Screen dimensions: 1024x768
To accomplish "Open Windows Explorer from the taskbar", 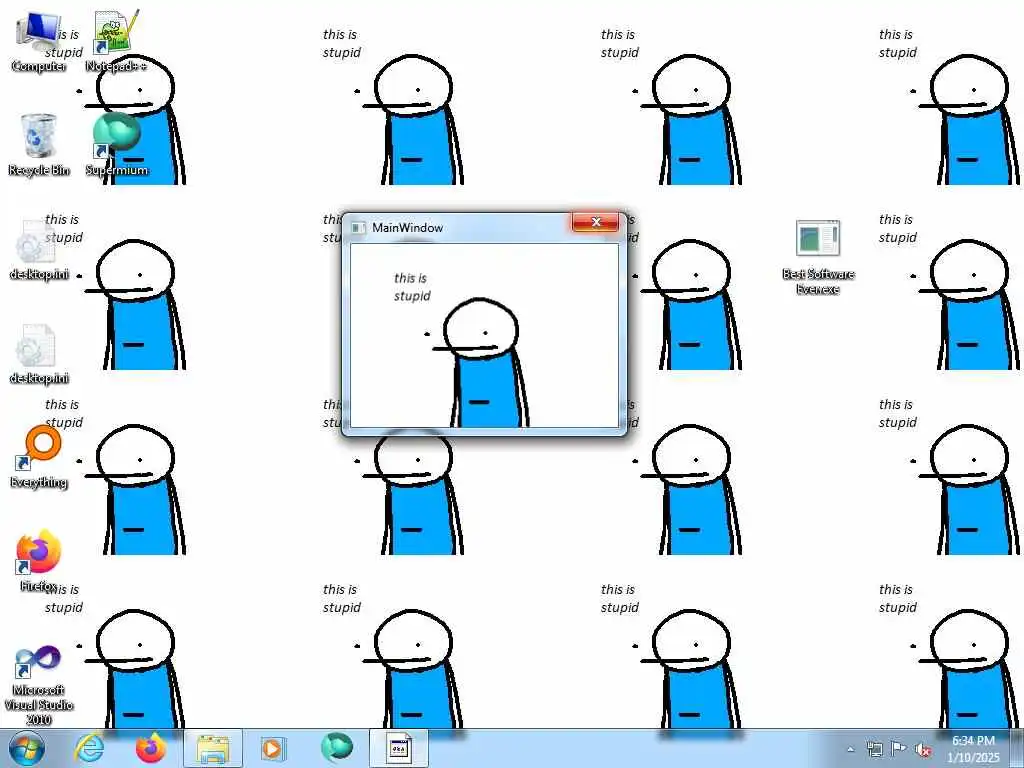I will point(213,748).
